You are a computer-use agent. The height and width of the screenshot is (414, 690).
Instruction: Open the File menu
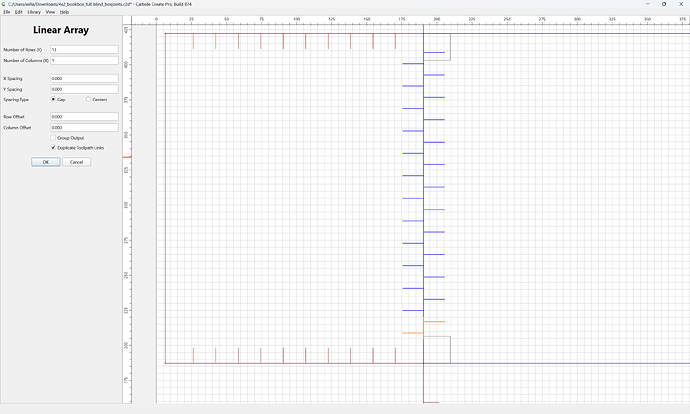pyautogui.click(x=7, y=12)
